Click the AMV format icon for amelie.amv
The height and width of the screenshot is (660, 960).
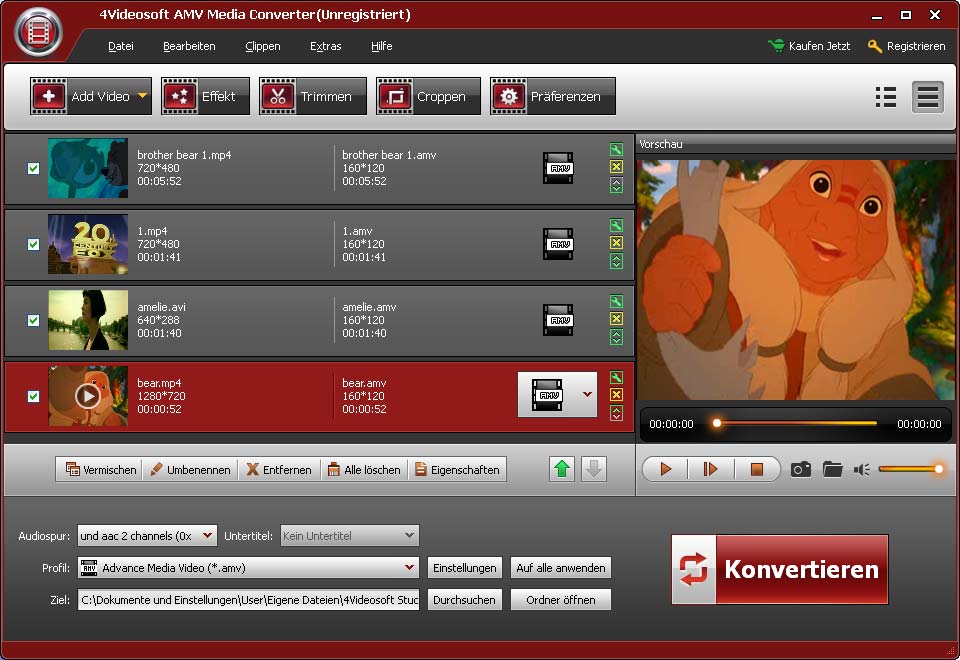pyautogui.click(x=558, y=320)
